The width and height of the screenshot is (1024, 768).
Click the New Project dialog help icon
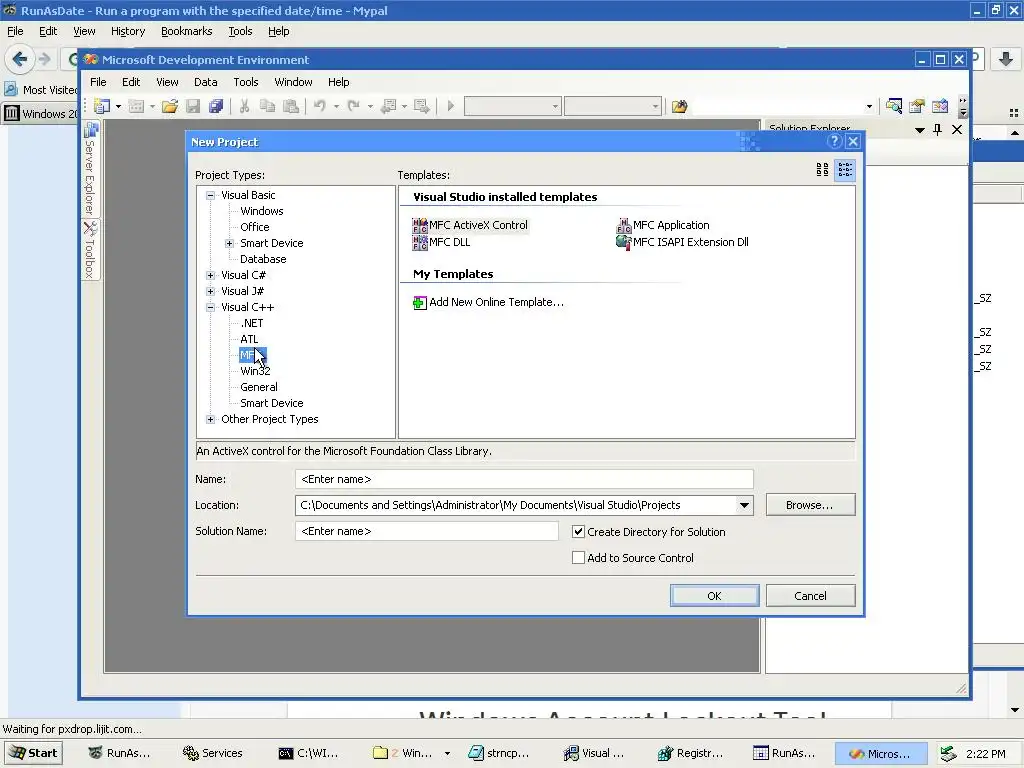point(834,142)
